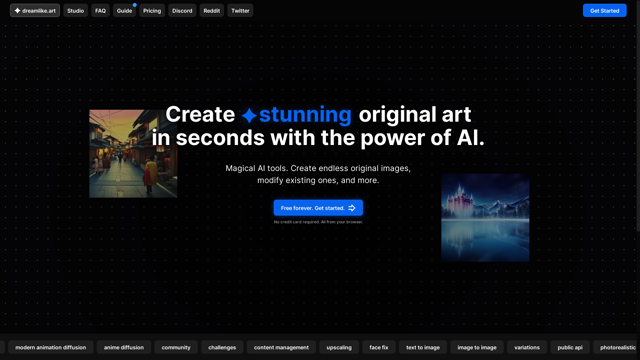
Task: Select the community tag
Action: 176,347
